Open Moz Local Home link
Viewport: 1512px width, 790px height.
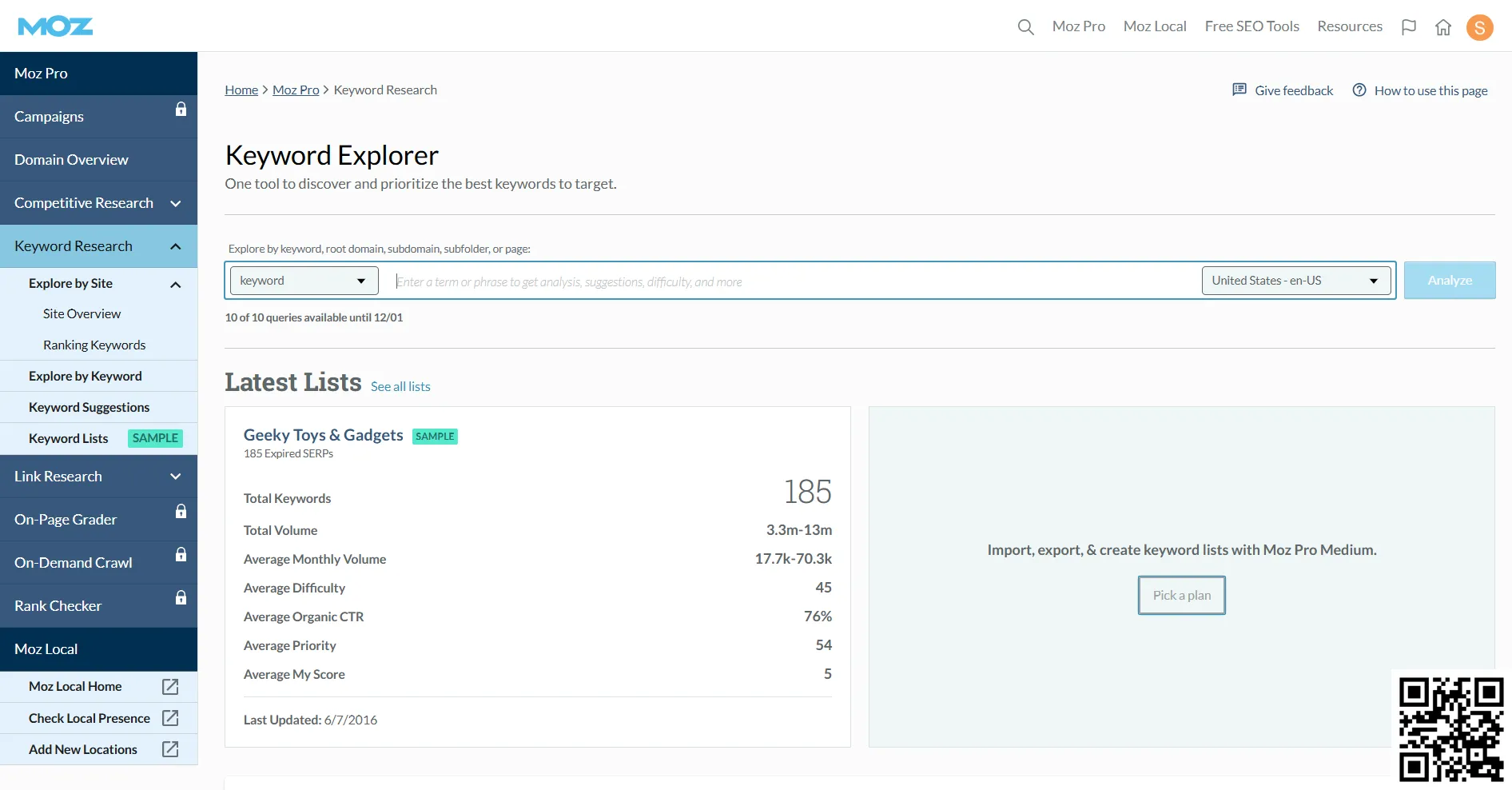point(75,686)
